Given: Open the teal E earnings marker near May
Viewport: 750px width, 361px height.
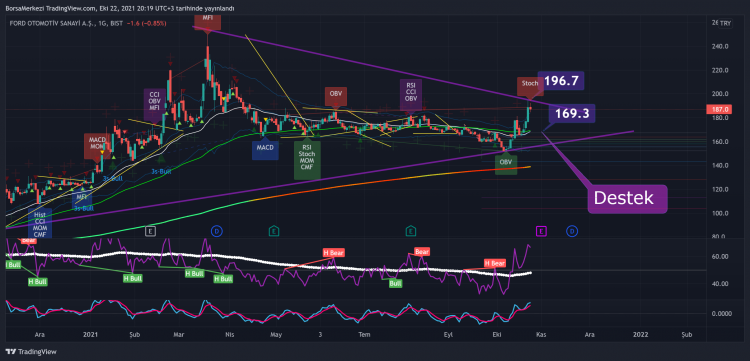Looking at the screenshot, I should click(274, 231).
